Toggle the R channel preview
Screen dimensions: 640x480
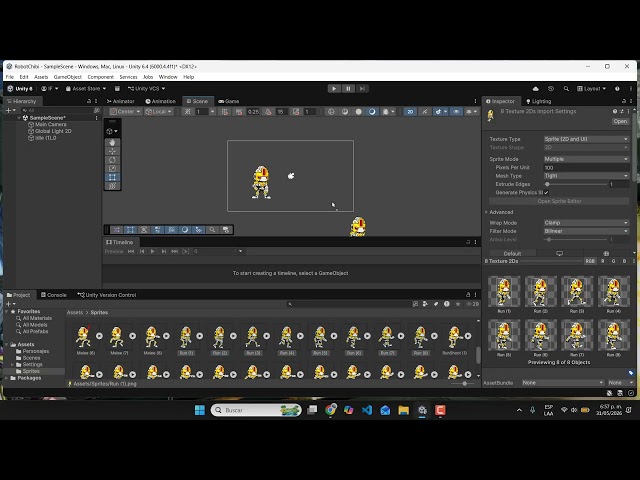pyautogui.click(x=602, y=261)
